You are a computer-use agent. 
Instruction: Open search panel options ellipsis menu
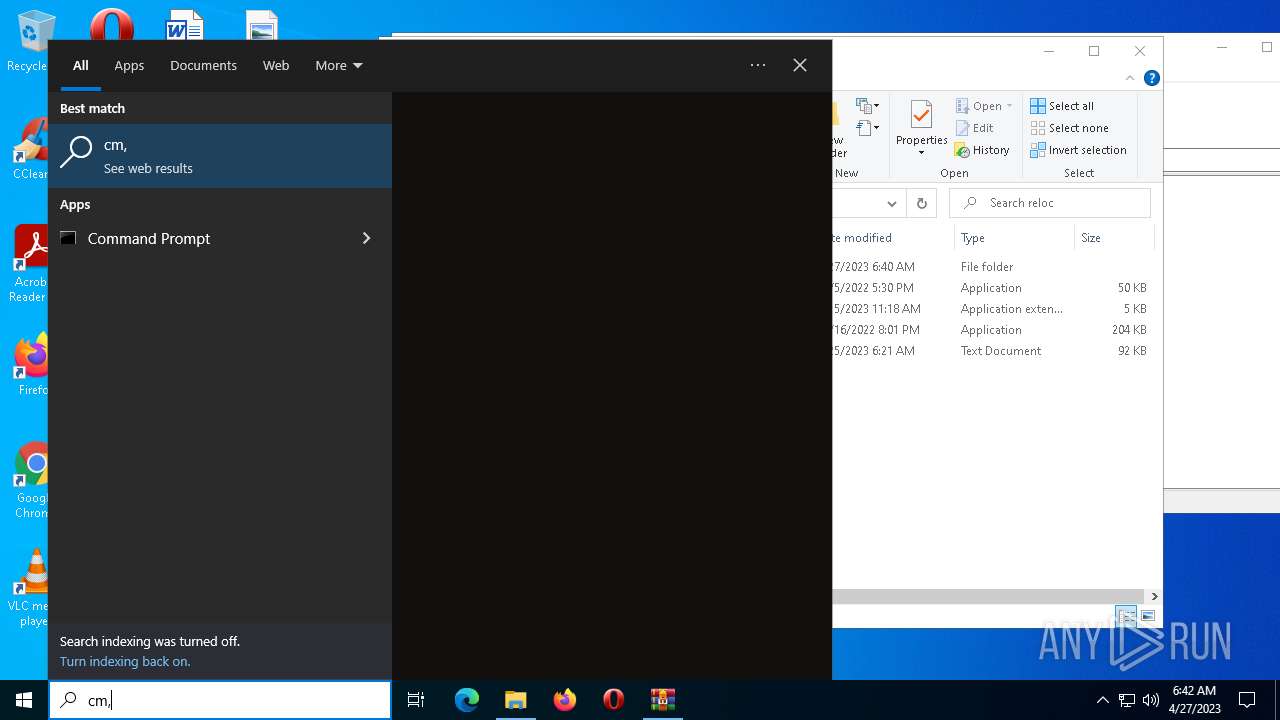point(758,65)
